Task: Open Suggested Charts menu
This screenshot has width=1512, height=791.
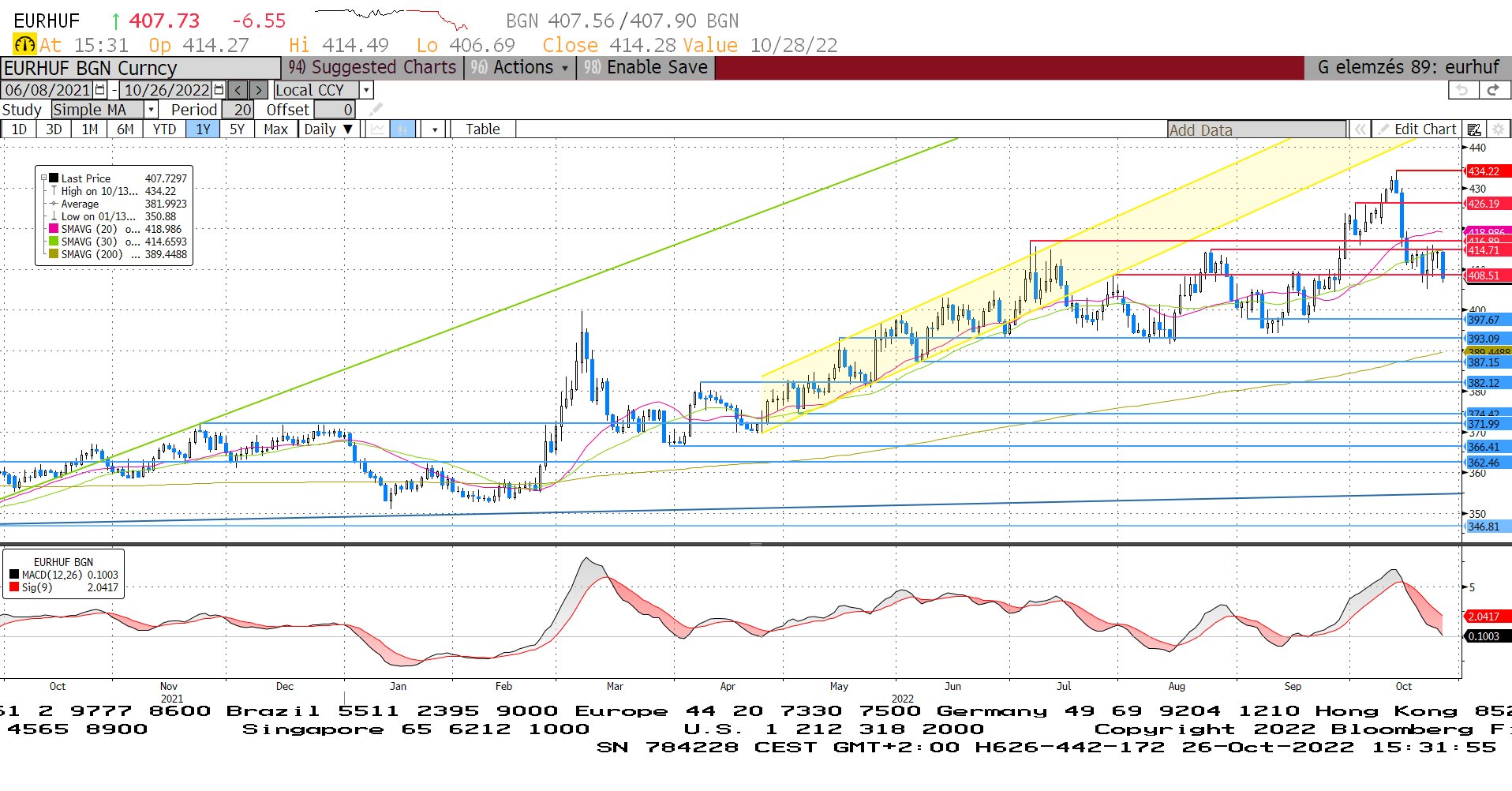Action: (372, 68)
